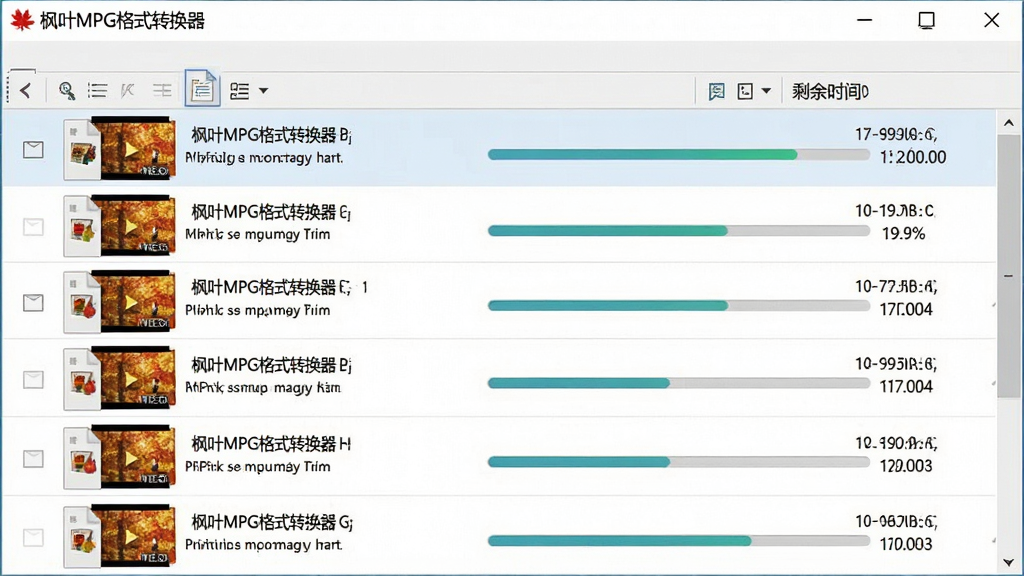Close the 枫叶MPG格式转换器 window

(x=991, y=20)
